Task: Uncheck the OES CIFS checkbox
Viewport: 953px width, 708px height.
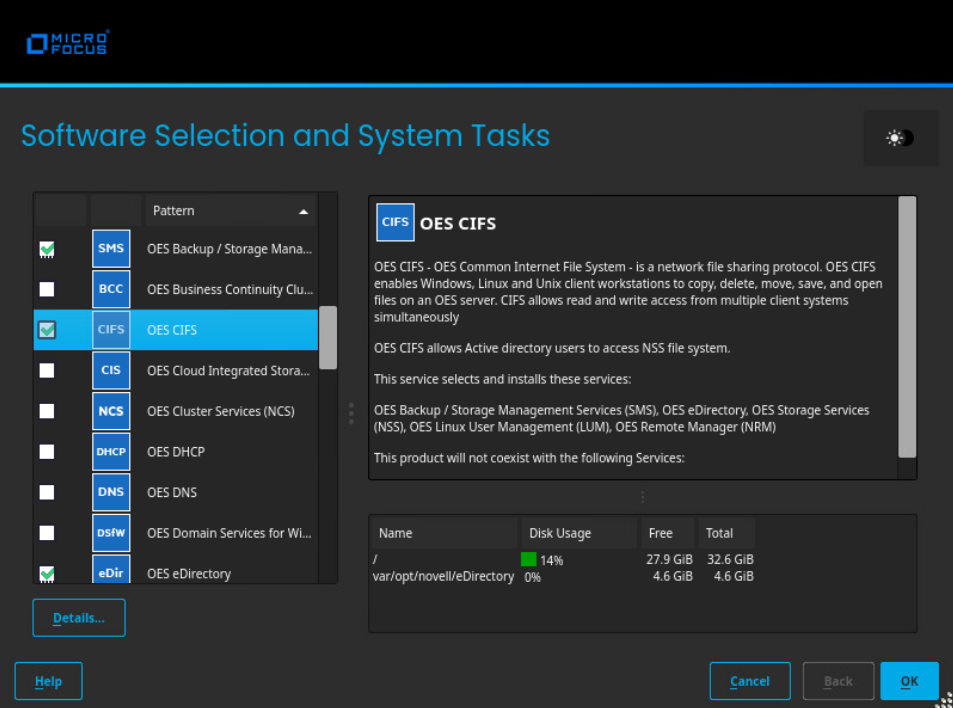Action: click(47, 330)
